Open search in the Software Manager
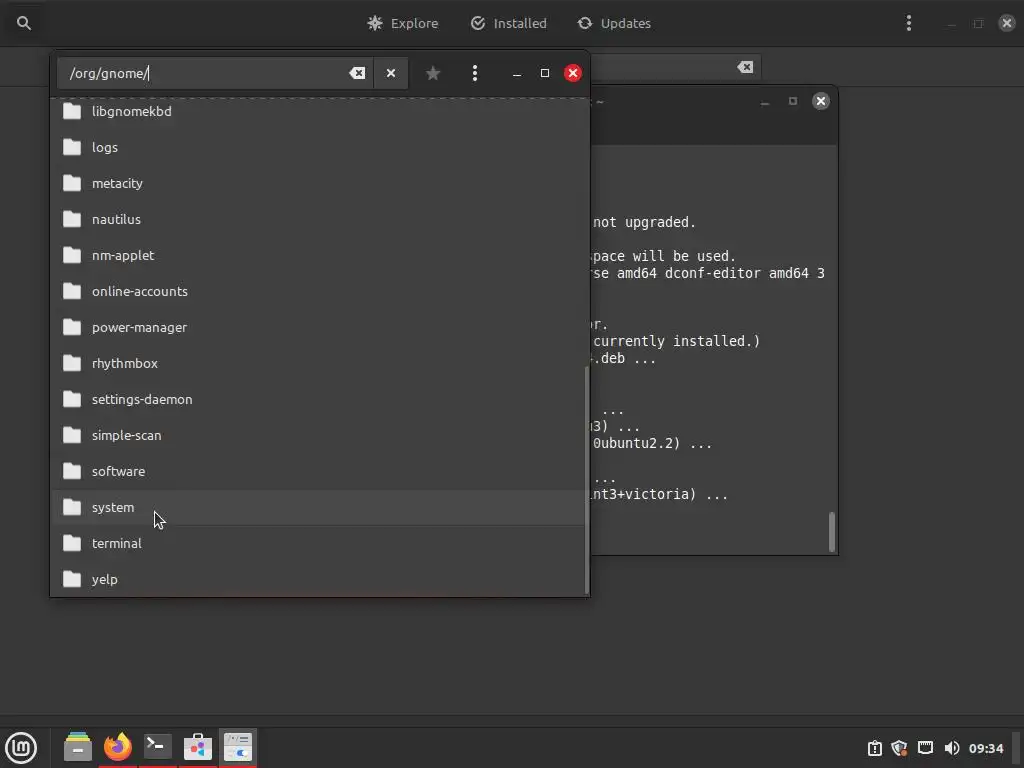This screenshot has height=768, width=1024. [24, 23]
